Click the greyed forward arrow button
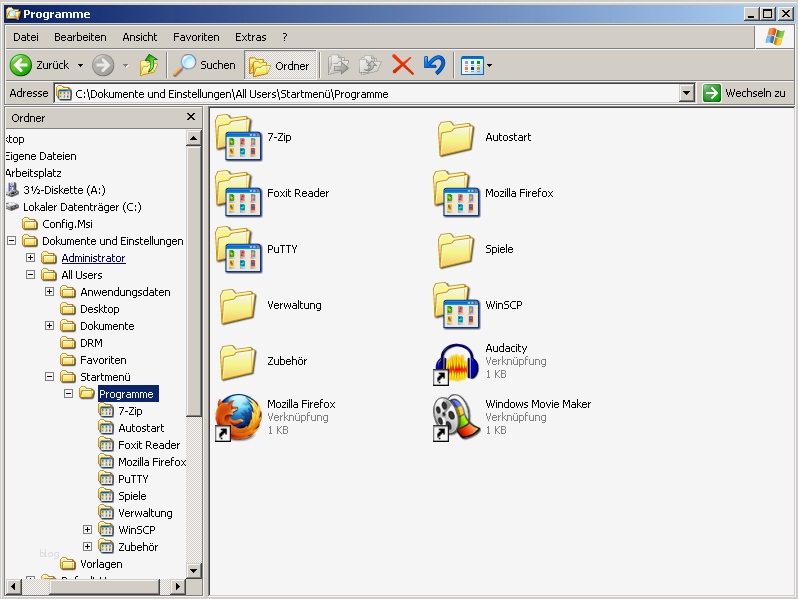This screenshot has width=798, height=599. 103,65
